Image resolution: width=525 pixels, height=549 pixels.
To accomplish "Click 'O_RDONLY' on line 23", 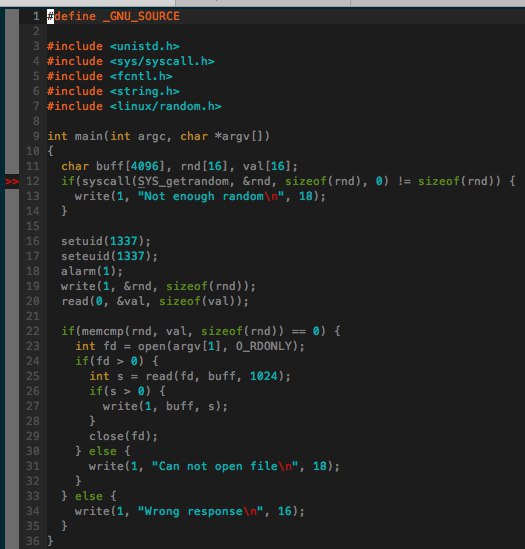I will pyautogui.click(x=264, y=346).
